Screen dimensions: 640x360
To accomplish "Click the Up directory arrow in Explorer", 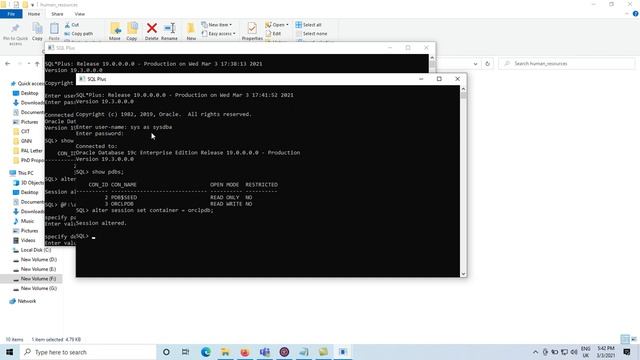I will coord(37,64).
